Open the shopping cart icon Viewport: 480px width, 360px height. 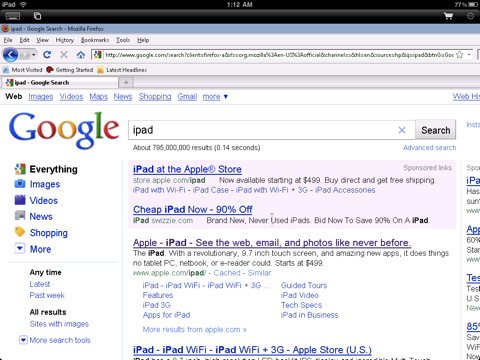click(x=448, y=16)
